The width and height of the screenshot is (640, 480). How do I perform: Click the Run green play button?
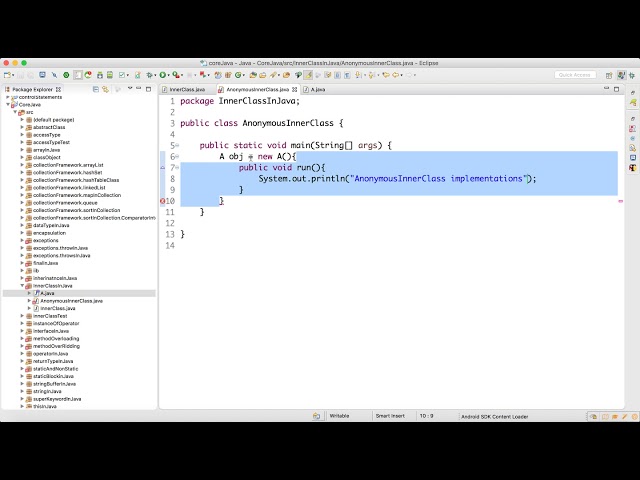point(162,75)
